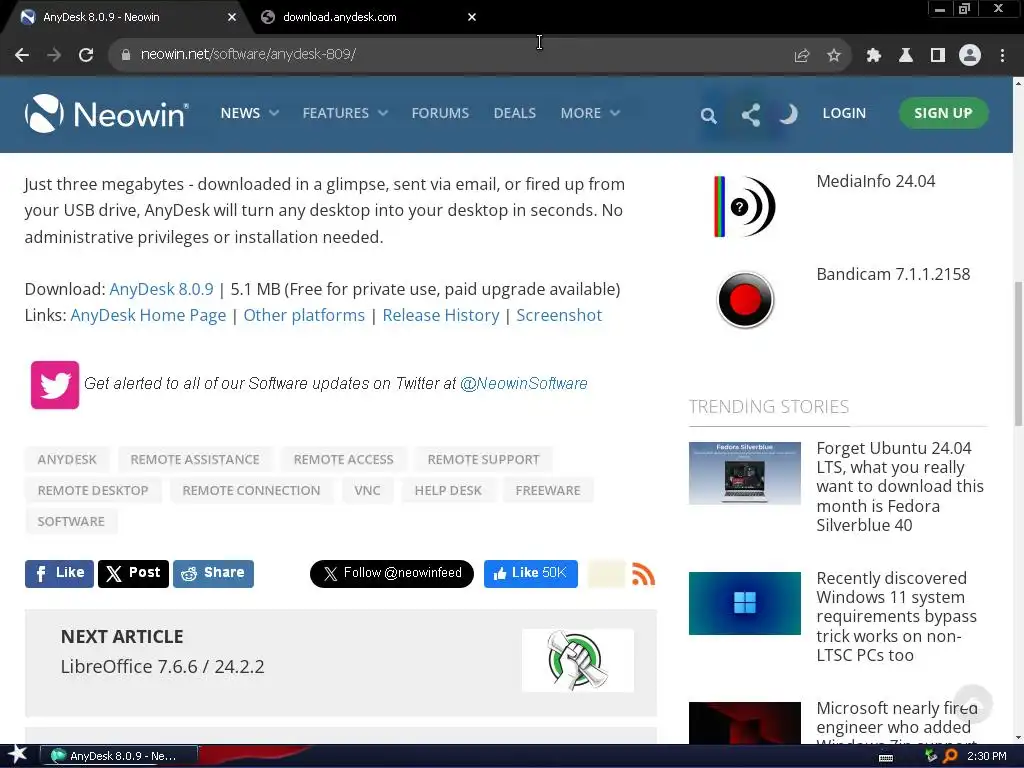The width and height of the screenshot is (1024, 768).
Task: Switch to the download.anydesk.com tab
Action: (368, 17)
